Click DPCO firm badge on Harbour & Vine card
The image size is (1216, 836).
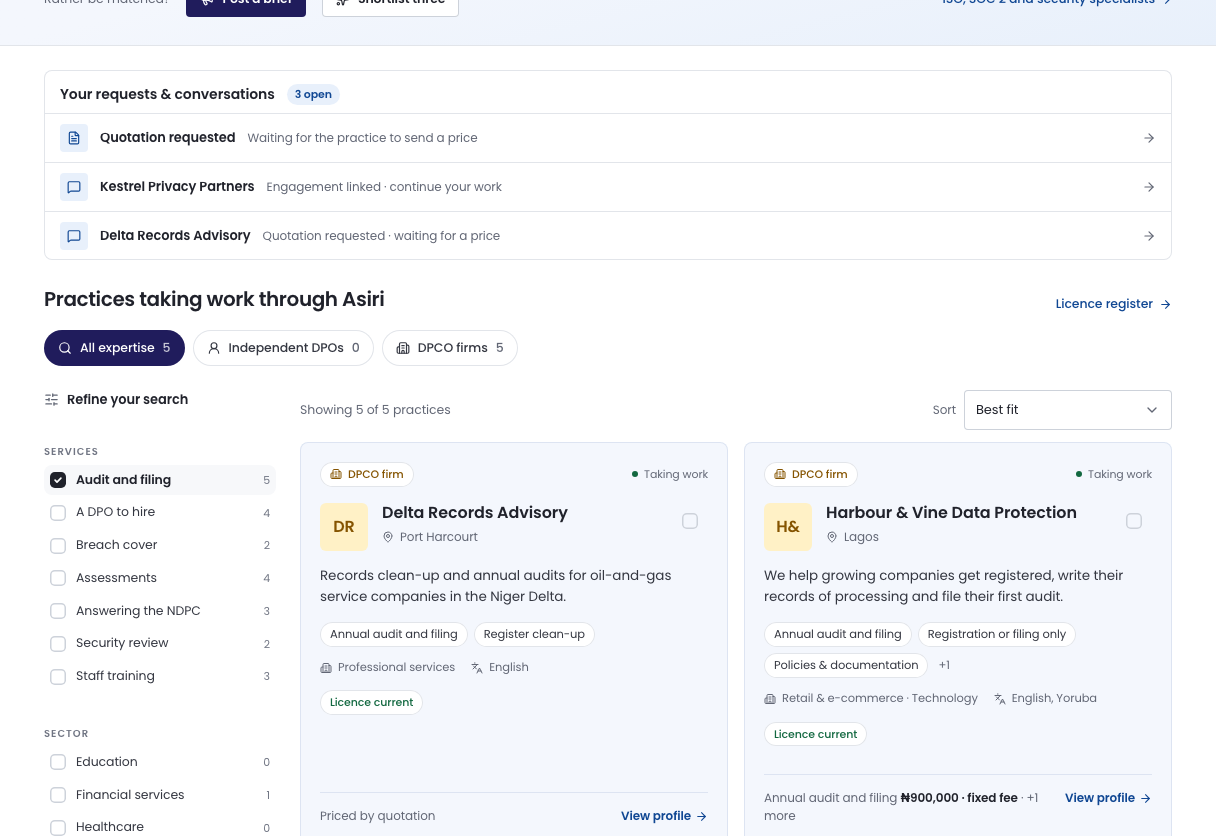point(811,475)
